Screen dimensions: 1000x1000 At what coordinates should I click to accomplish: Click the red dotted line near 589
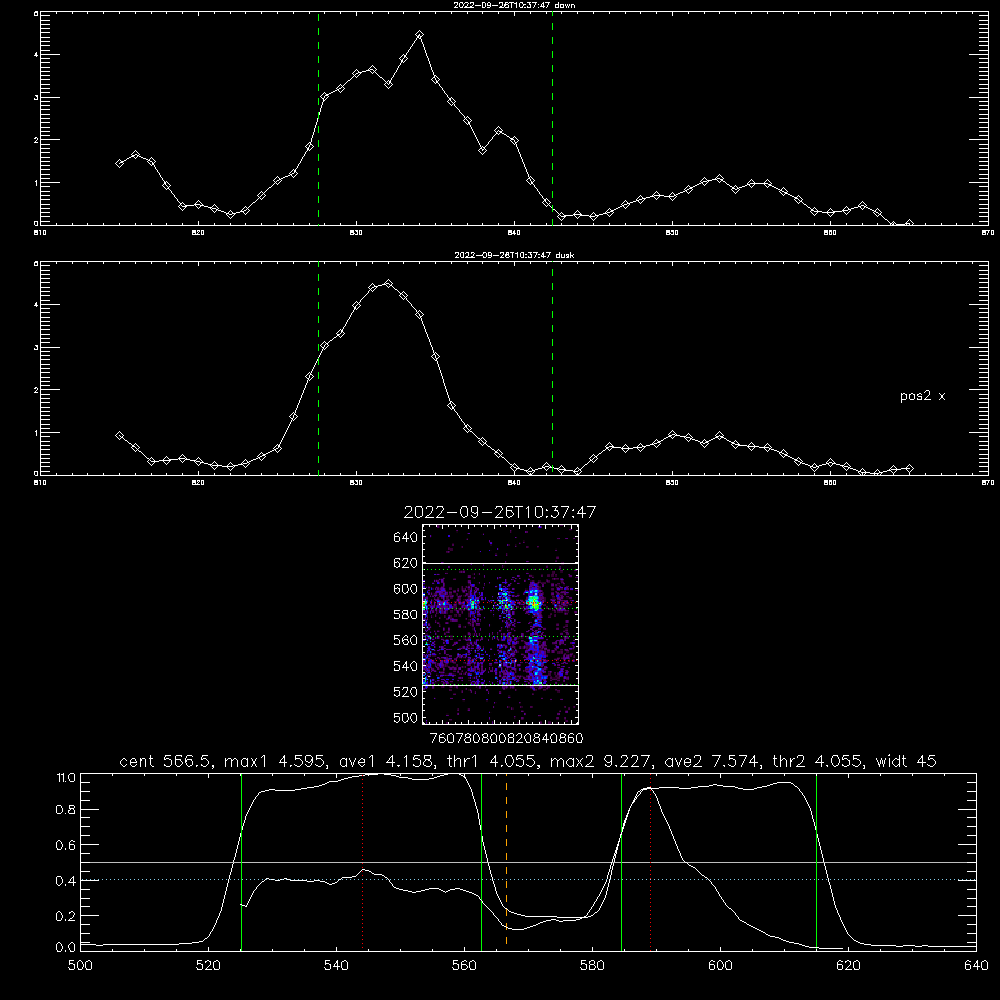[651, 861]
